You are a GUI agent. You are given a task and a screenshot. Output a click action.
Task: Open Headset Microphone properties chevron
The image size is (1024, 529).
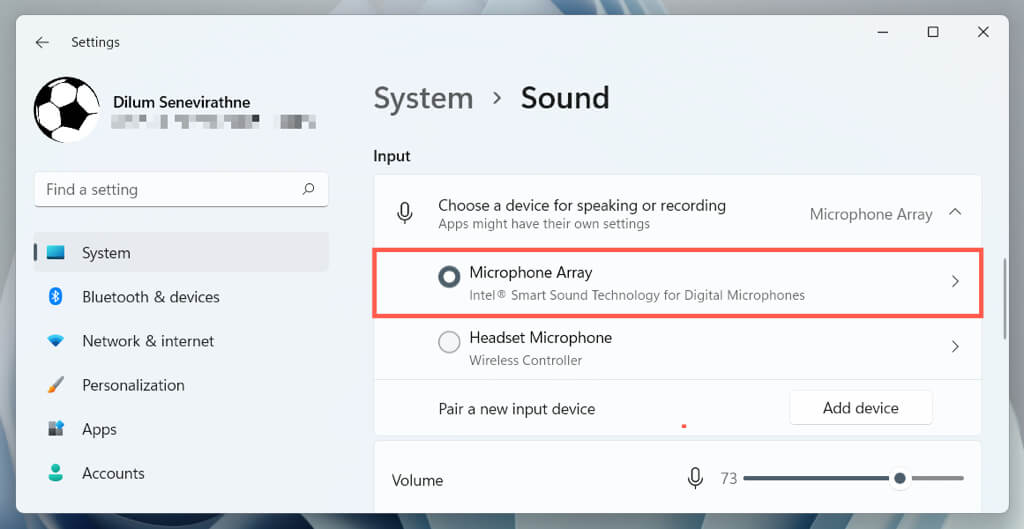955,347
